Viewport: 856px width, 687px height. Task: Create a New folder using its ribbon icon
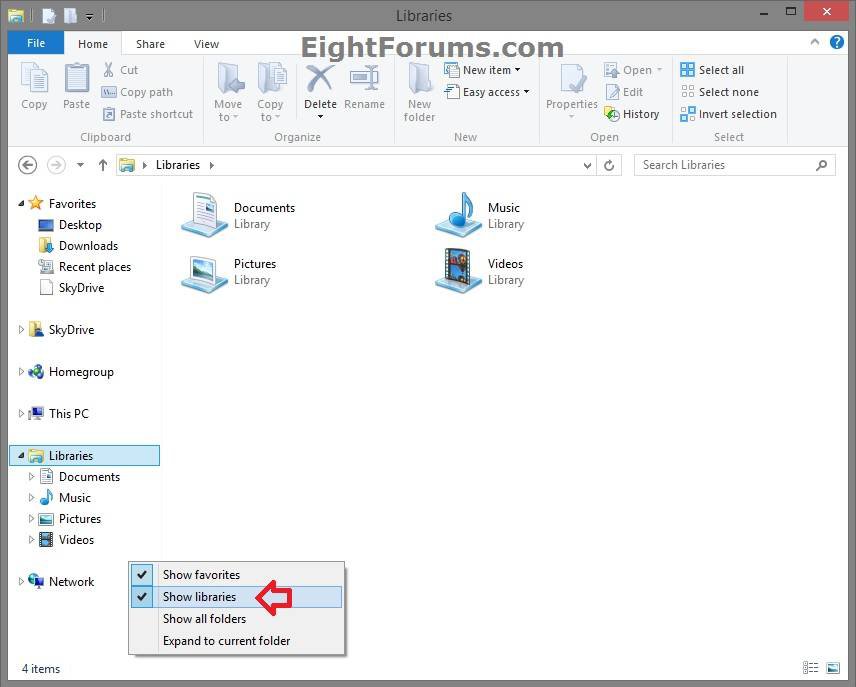(x=419, y=93)
